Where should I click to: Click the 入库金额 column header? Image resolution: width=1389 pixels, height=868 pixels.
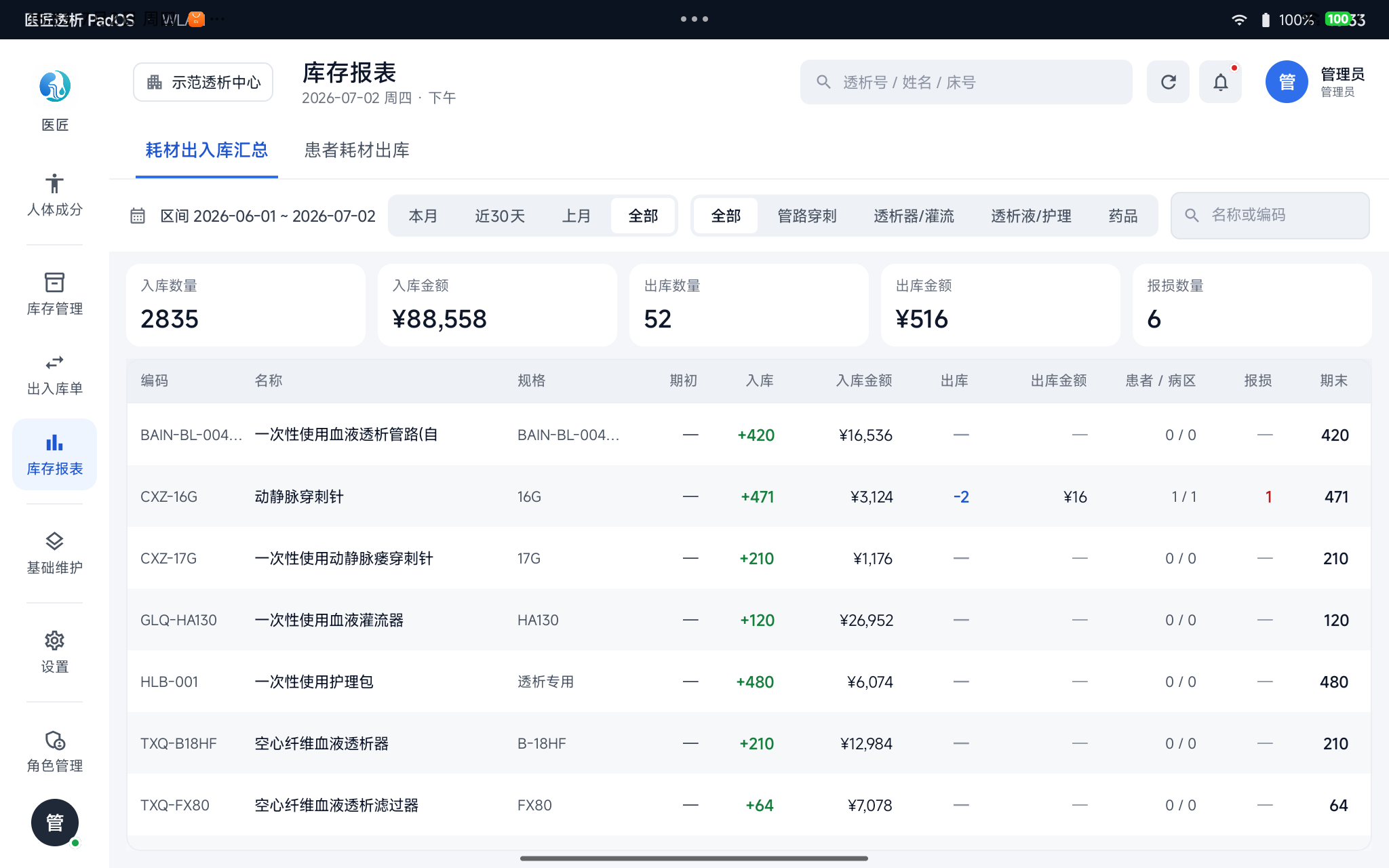pos(863,380)
